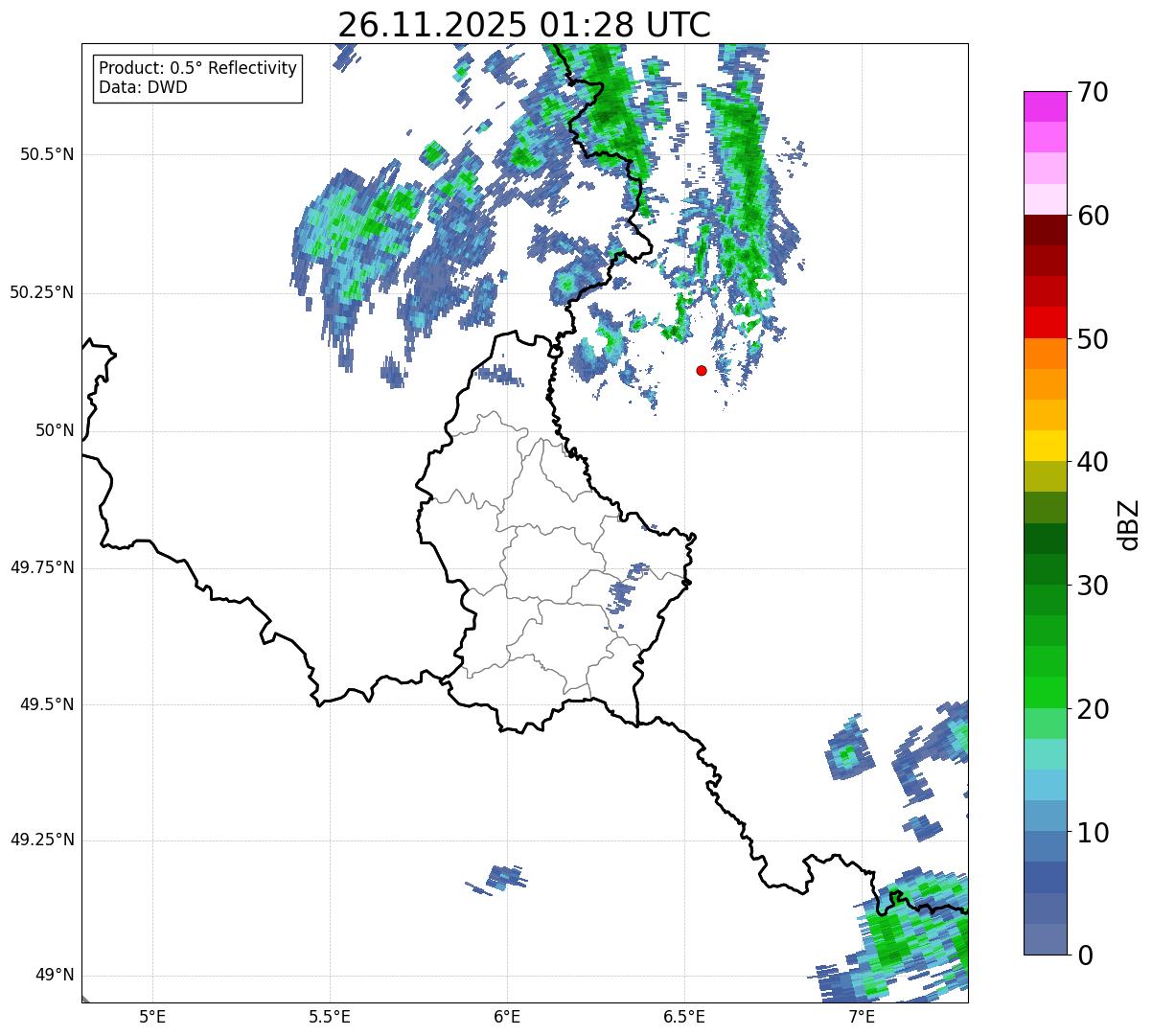
Task: Pick the bright yellow swatch just above the 40 tick
Action: click(x=1046, y=446)
